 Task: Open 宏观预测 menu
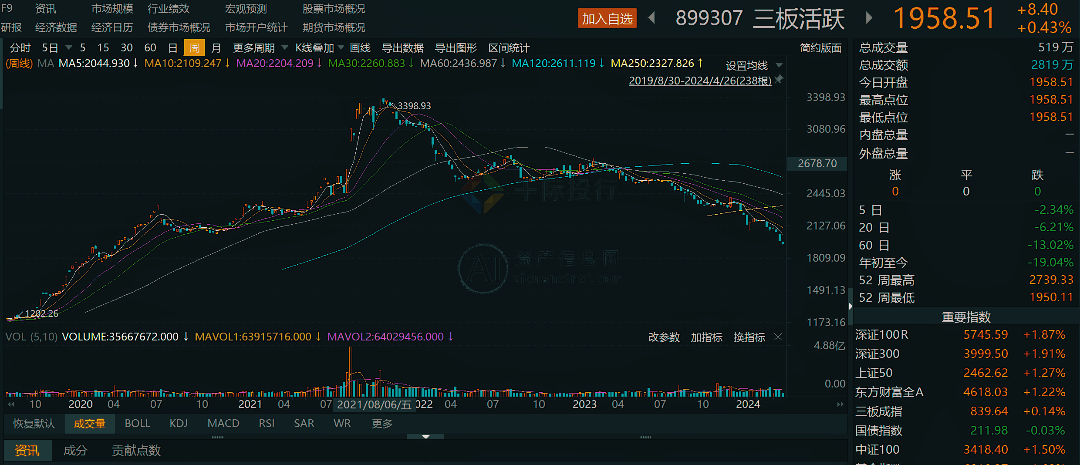point(246,9)
